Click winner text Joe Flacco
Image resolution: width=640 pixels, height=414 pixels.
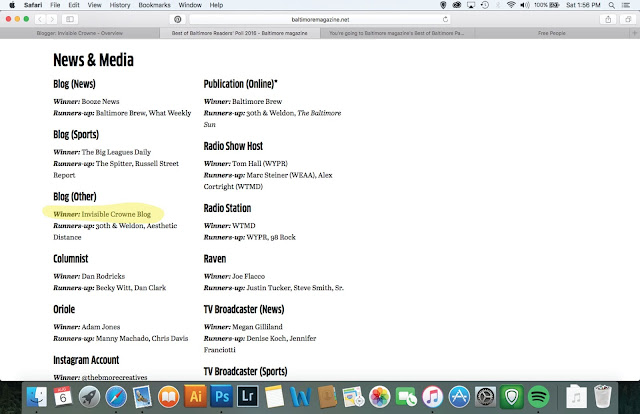click(x=249, y=276)
